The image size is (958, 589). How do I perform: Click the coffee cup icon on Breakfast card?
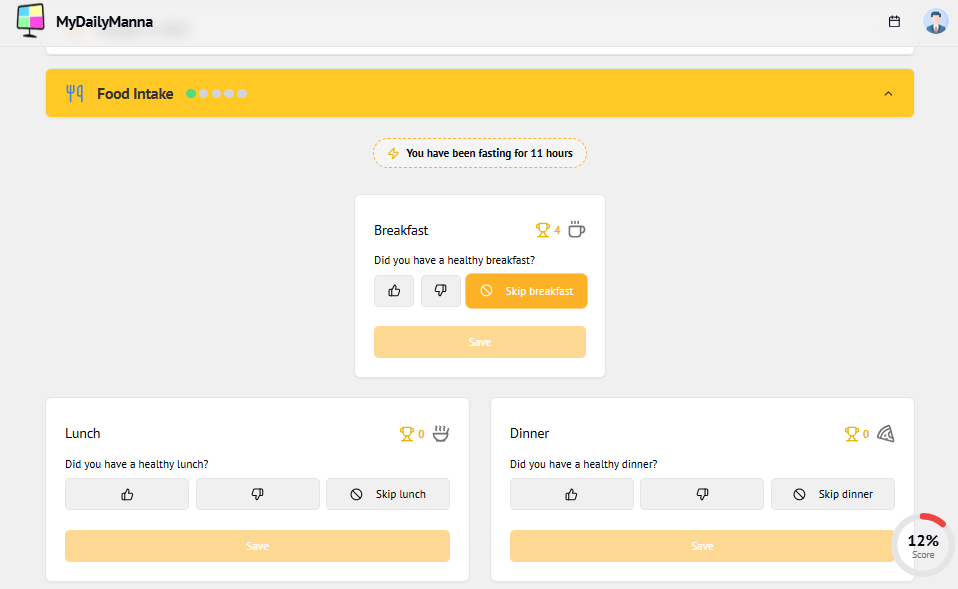point(576,230)
